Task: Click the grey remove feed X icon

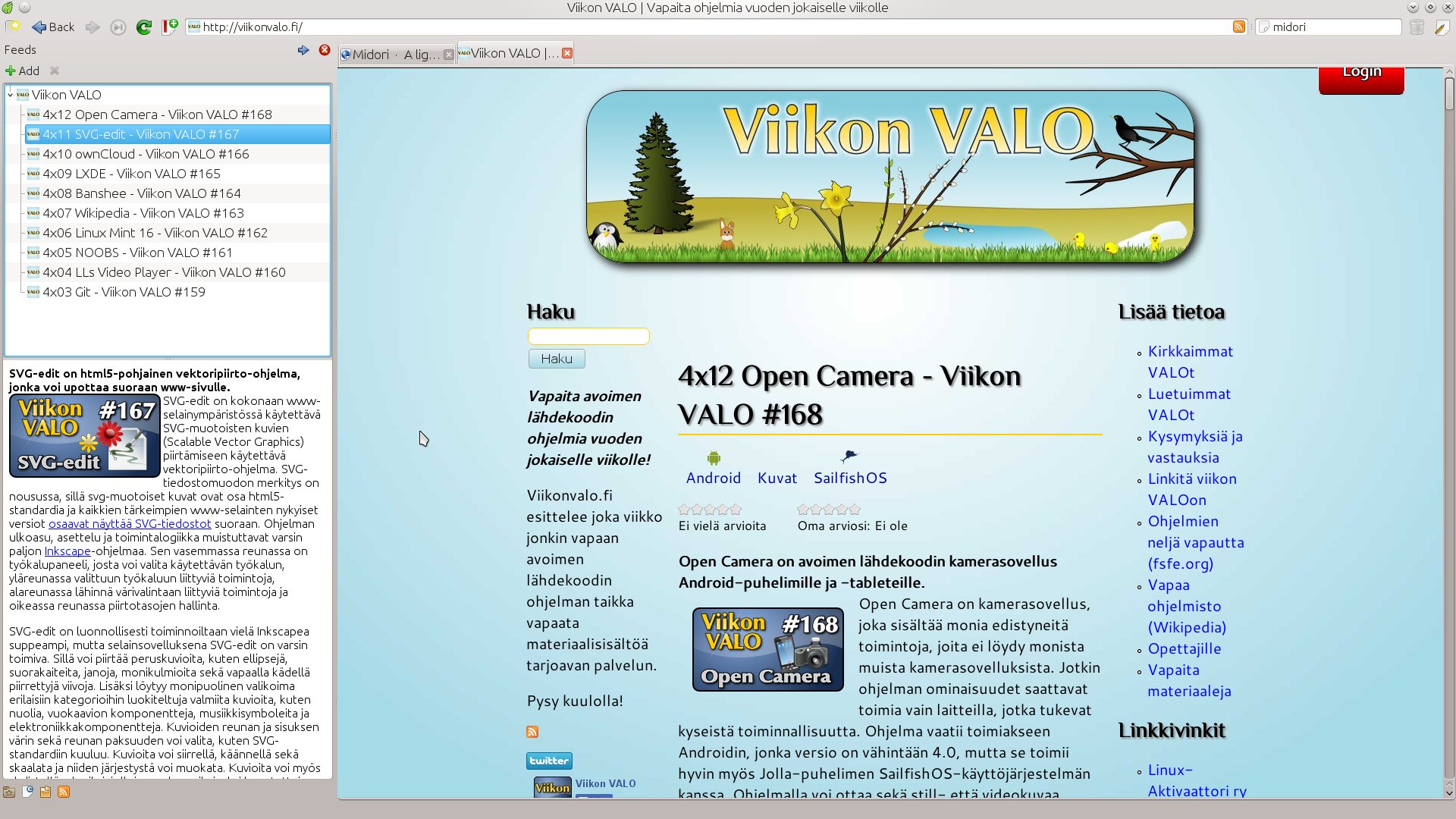Action: tap(55, 71)
